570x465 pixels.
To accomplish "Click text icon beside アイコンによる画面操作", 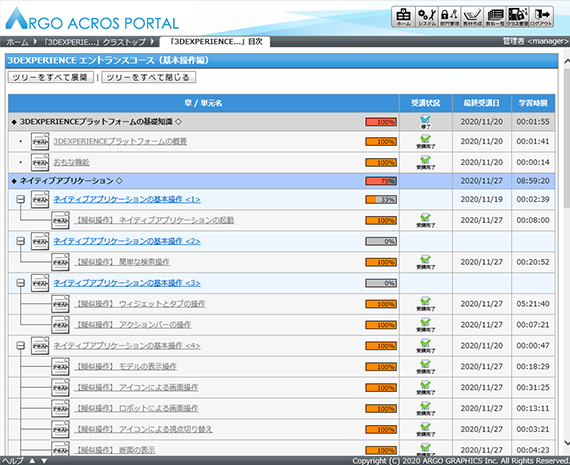I will click(60, 388).
